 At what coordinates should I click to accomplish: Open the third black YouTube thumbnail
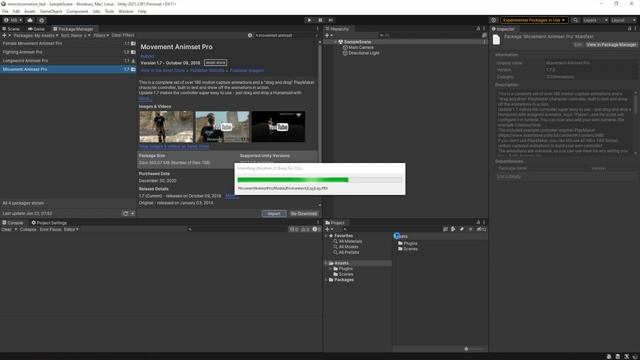click(278, 127)
